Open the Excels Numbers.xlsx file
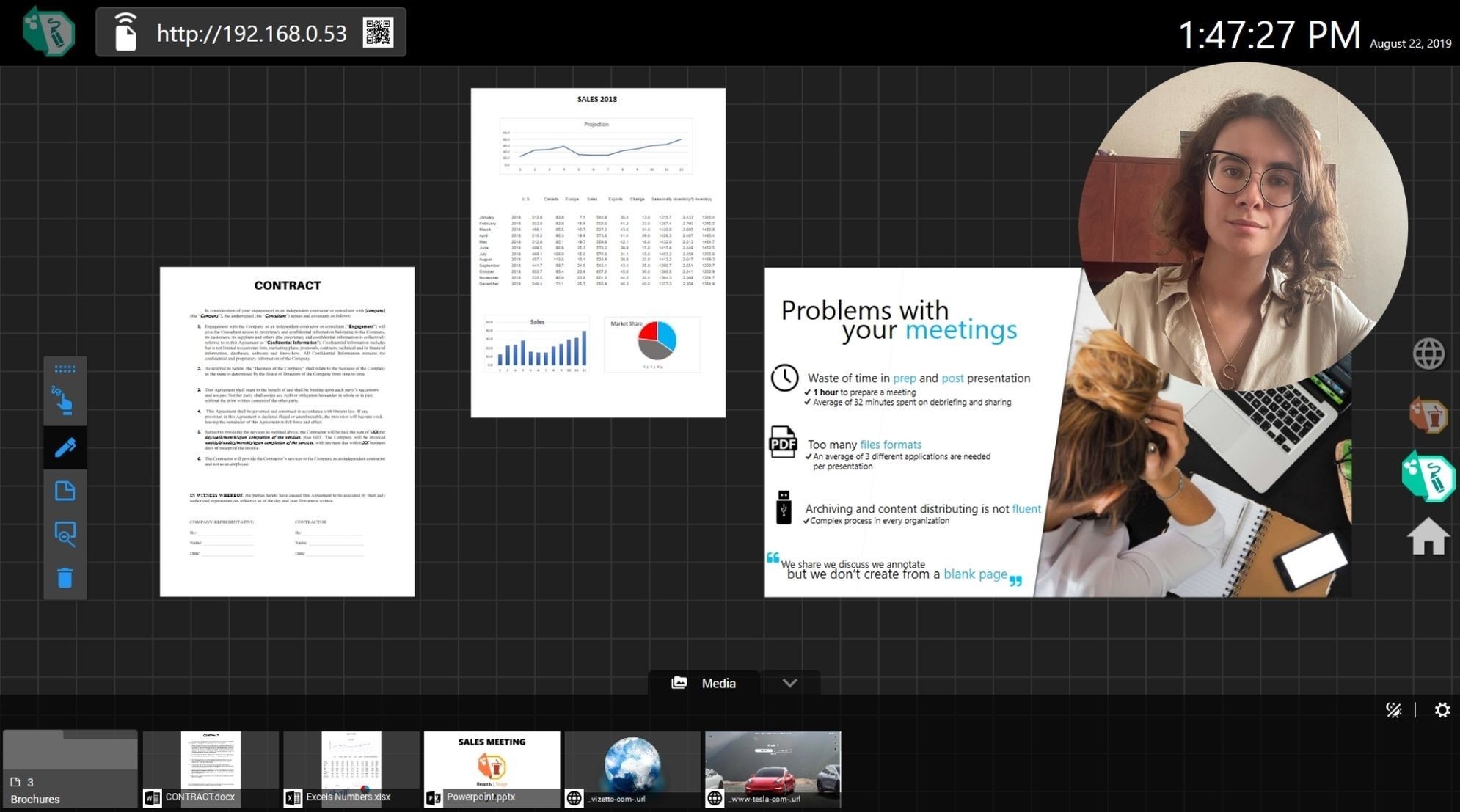 pyautogui.click(x=351, y=769)
